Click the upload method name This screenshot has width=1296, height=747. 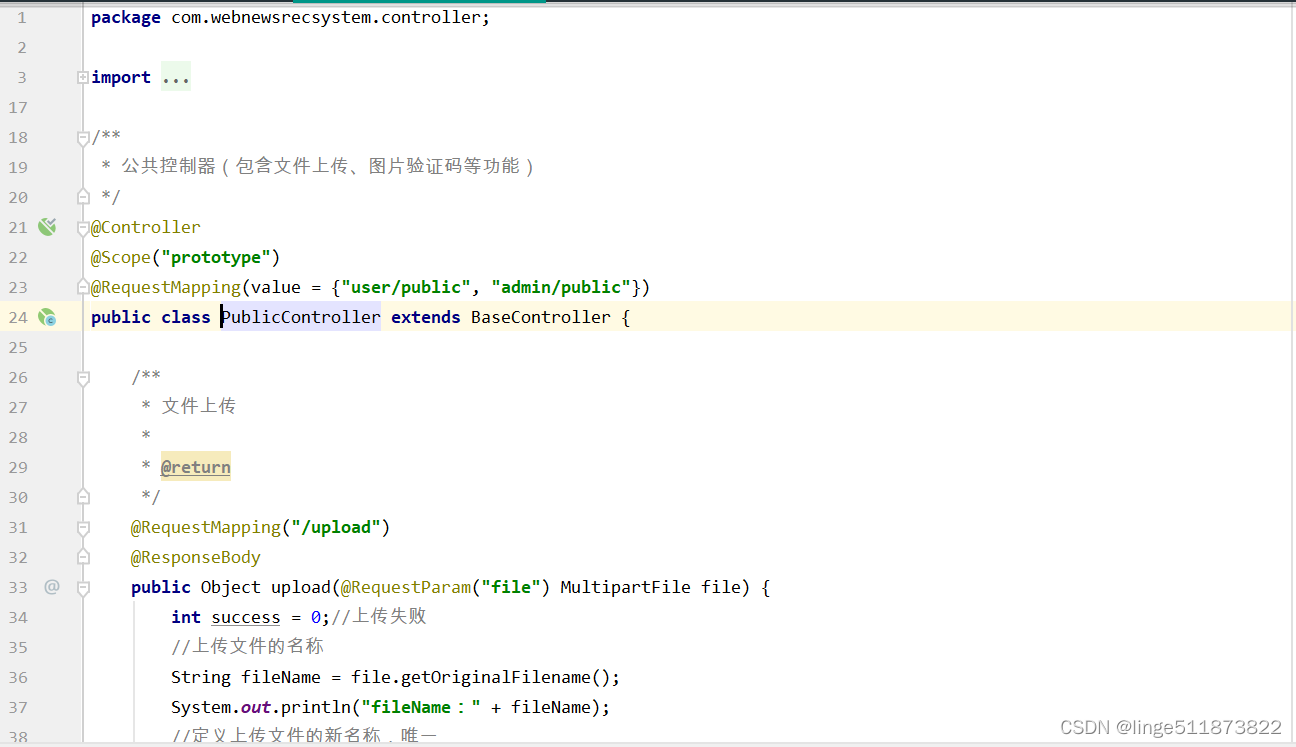click(301, 587)
